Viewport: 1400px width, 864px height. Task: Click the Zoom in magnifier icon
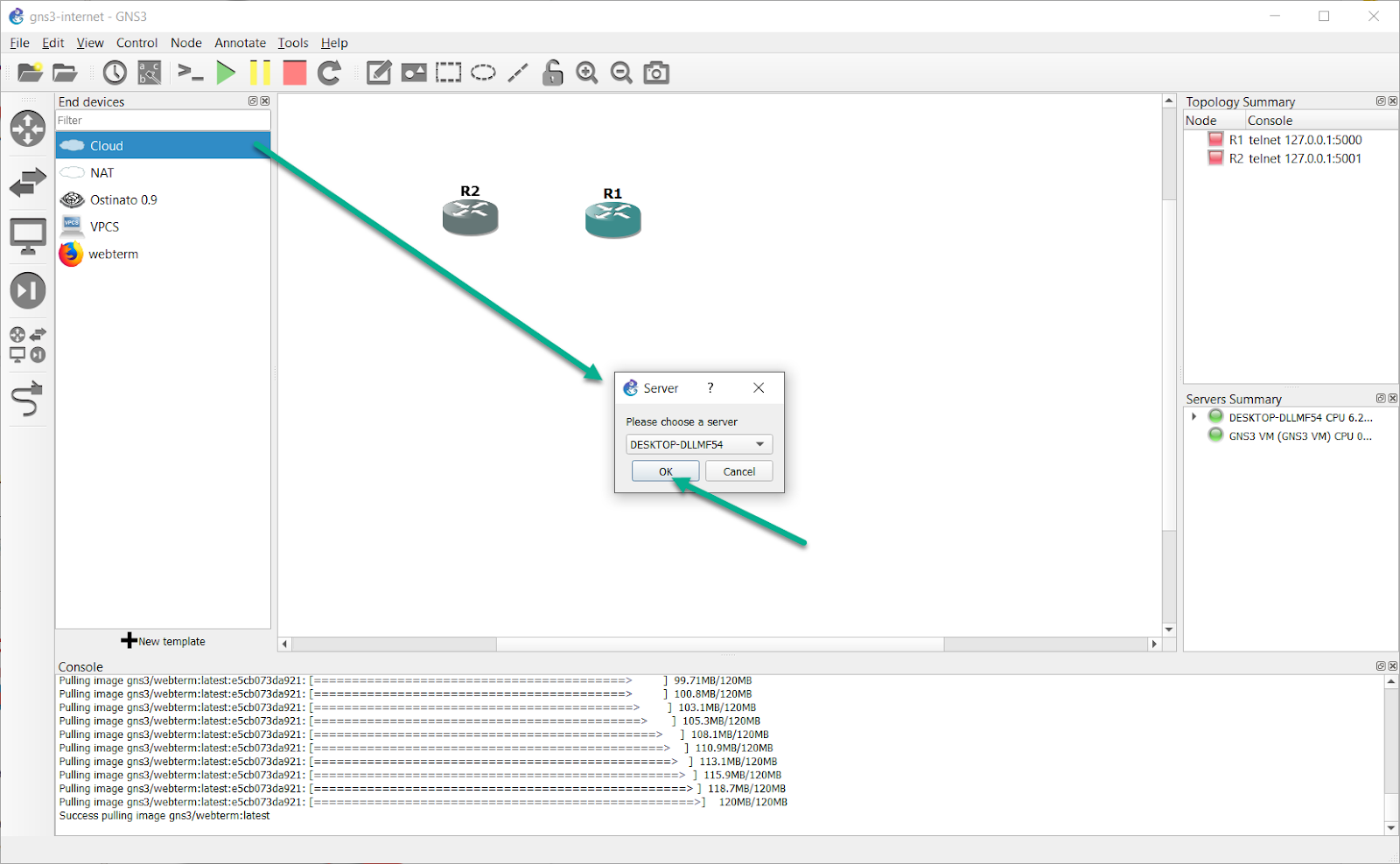pyautogui.click(x=587, y=73)
